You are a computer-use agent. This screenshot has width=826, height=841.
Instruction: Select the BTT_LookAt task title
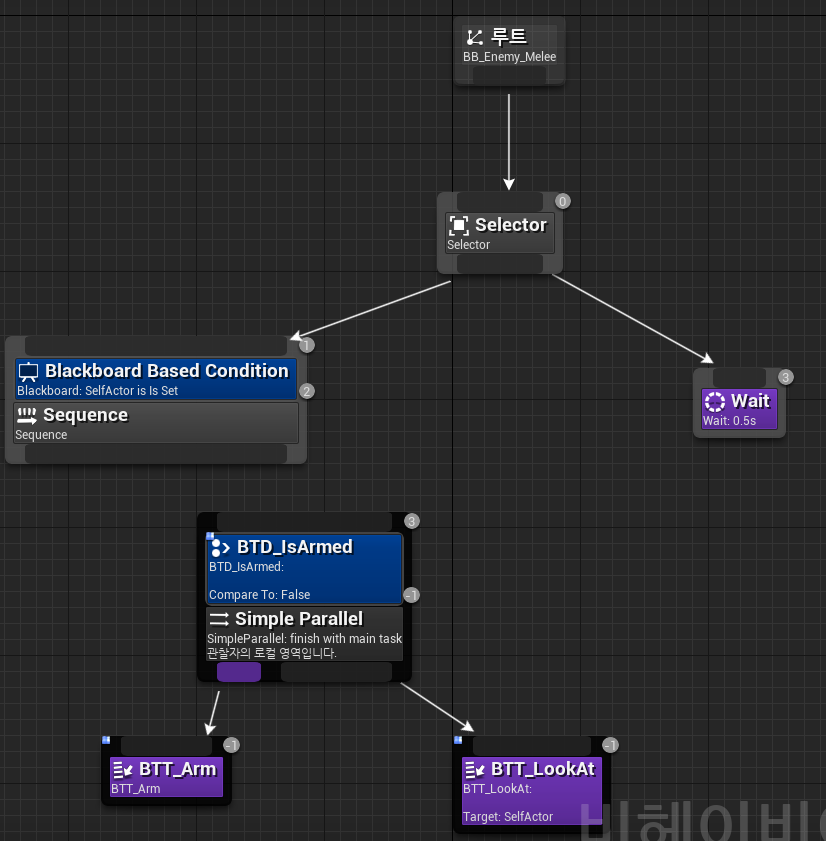pyautogui.click(x=543, y=770)
